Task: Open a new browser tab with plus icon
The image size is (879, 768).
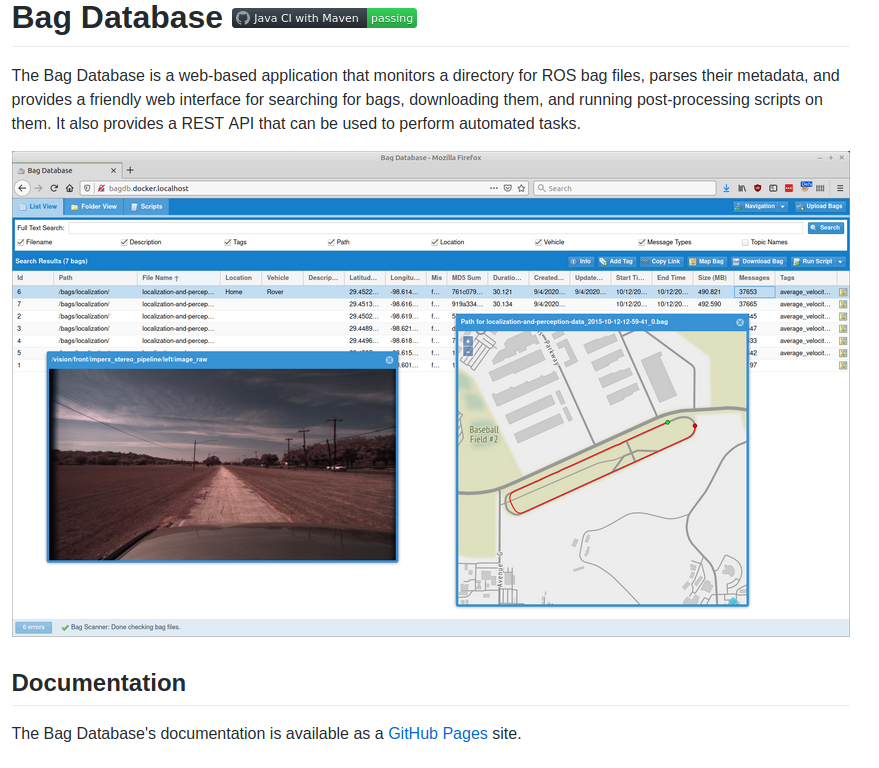Action: (130, 170)
